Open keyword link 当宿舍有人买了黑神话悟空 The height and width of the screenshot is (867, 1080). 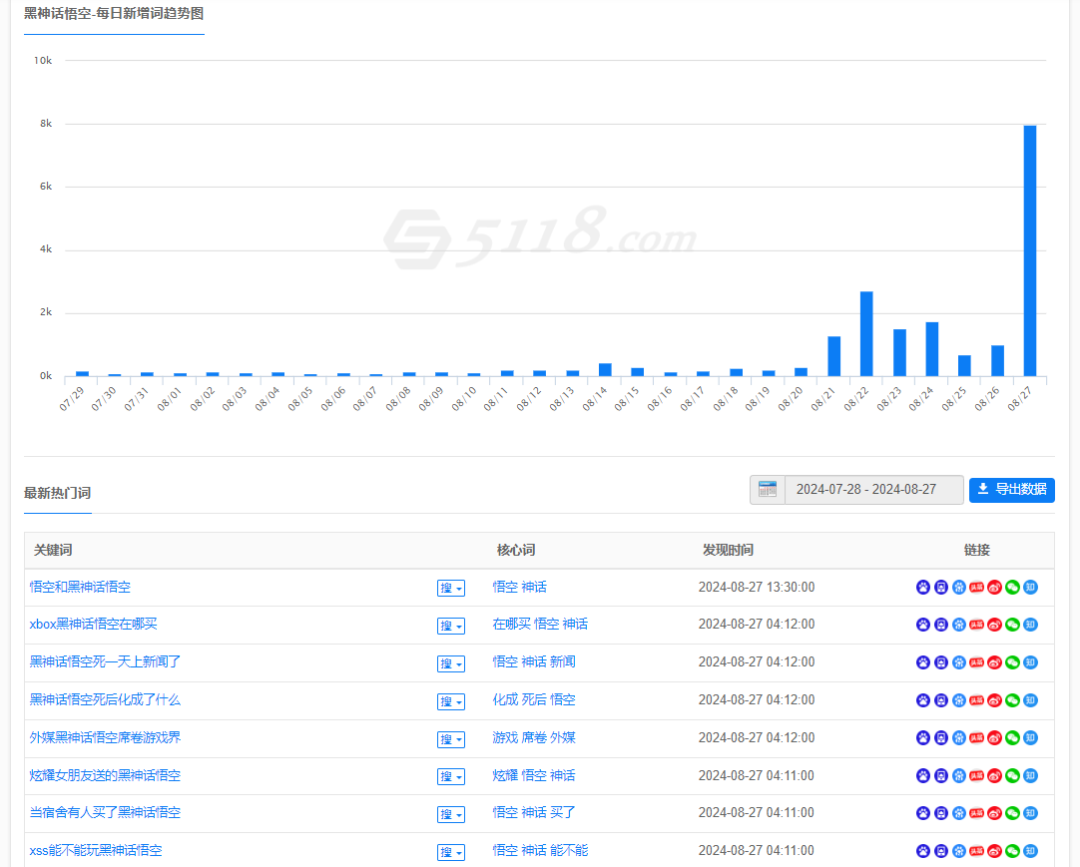point(105,813)
